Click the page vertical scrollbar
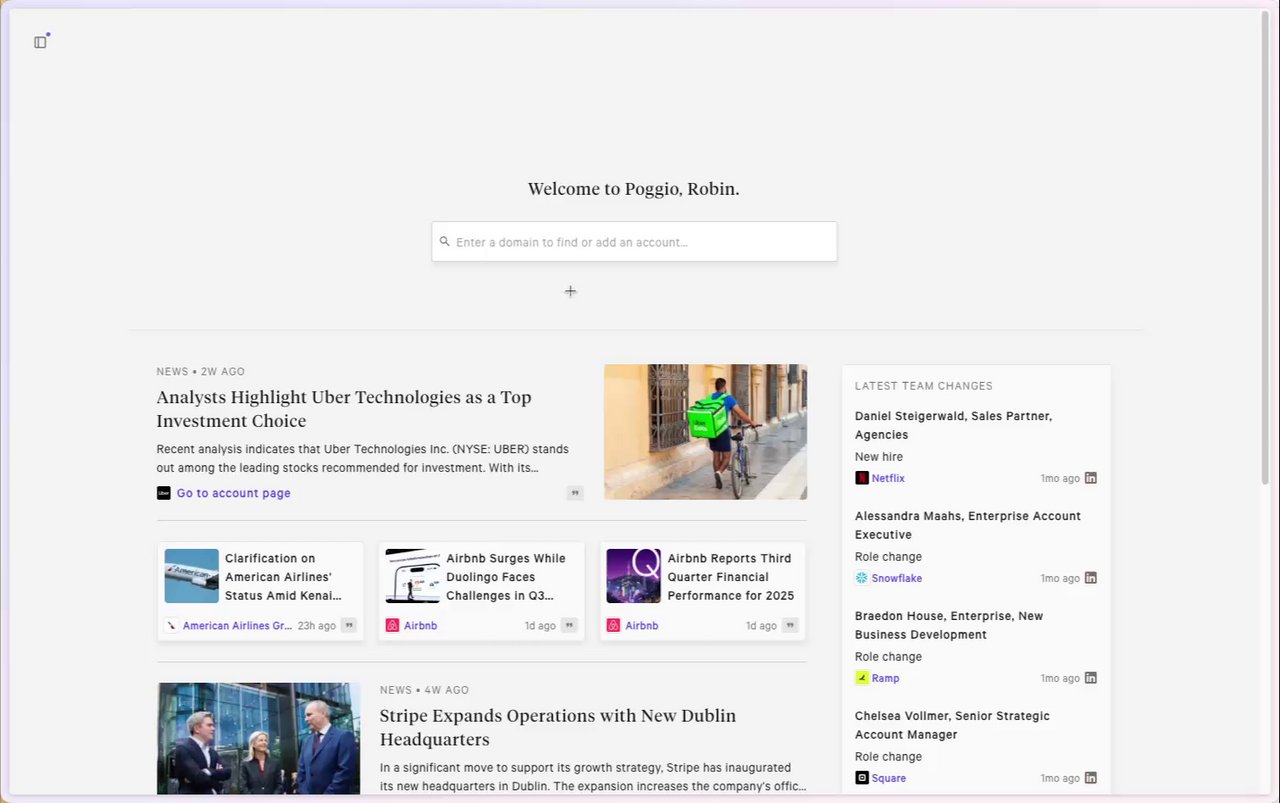Image resolution: width=1280 pixels, height=803 pixels. coord(1265,250)
